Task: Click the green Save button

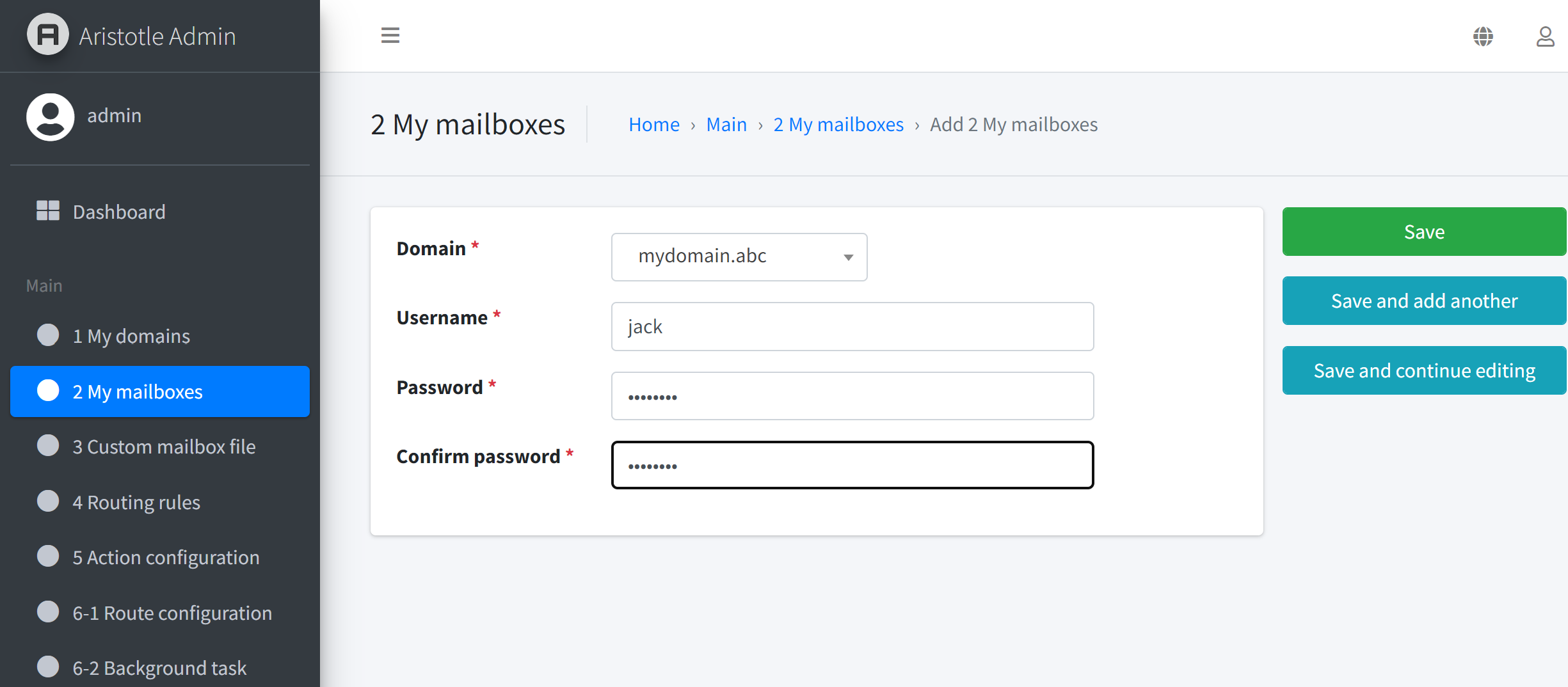Action: pyautogui.click(x=1424, y=232)
